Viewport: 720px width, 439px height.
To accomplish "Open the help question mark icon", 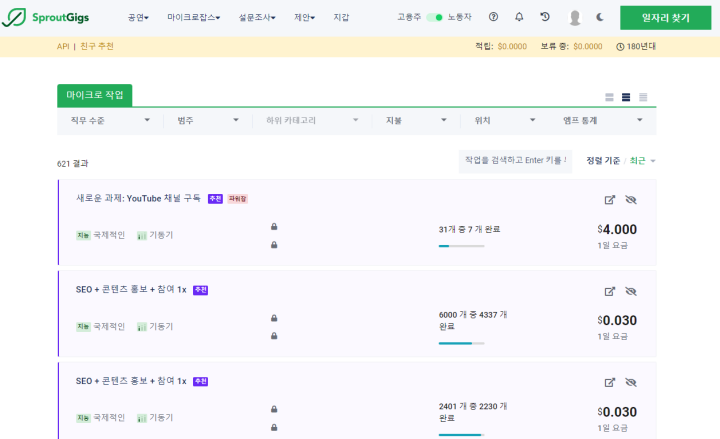I will pyautogui.click(x=493, y=17).
